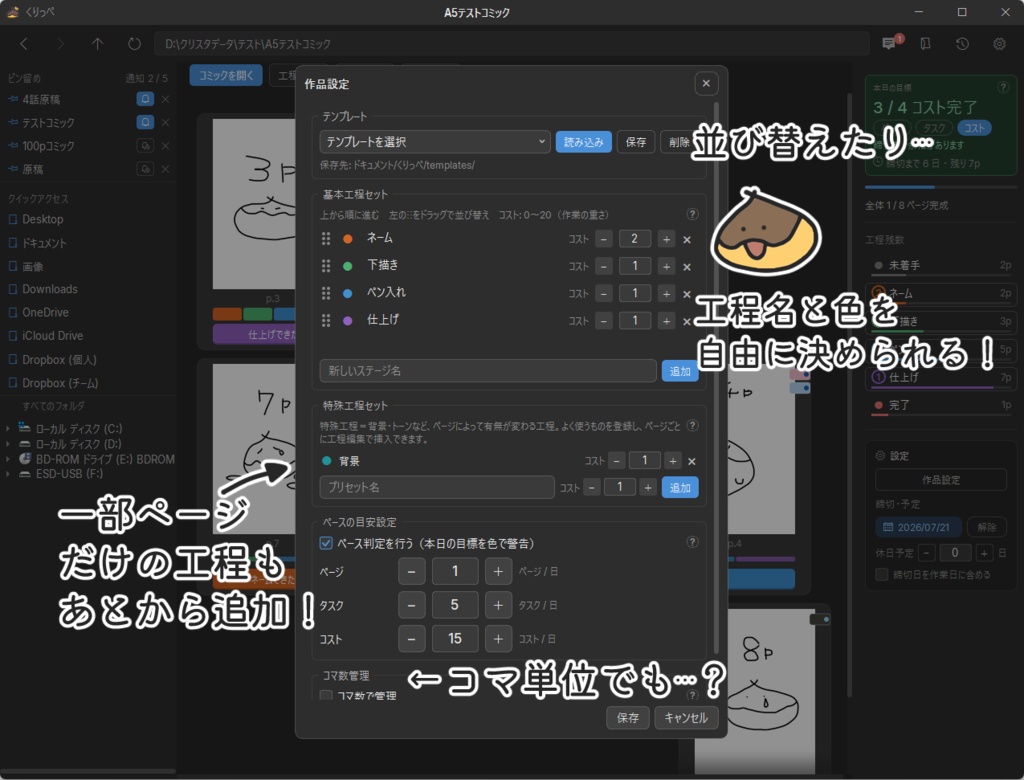Image resolution: width=1024 pixels, height=780 pixels.
Task: Open Downloads in quick access
Action: point(50,289)
